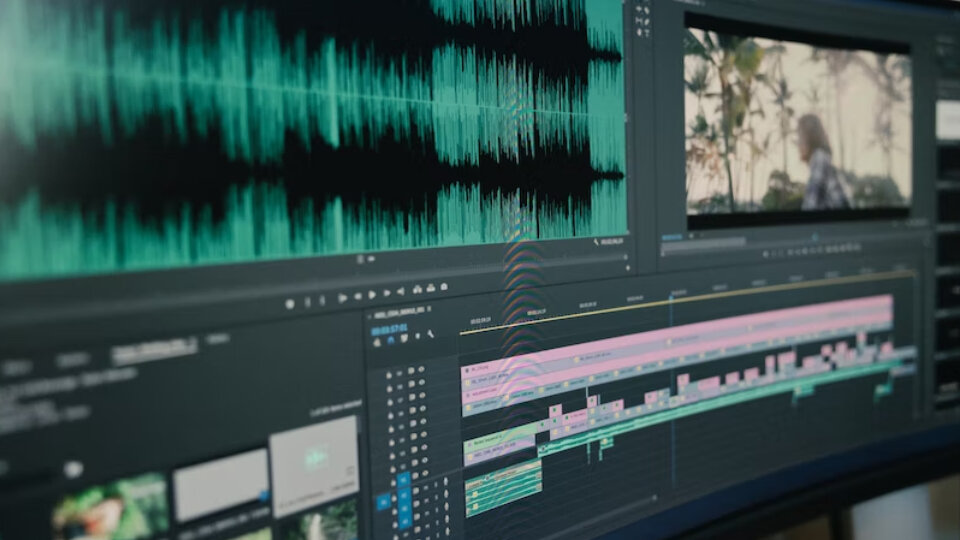
Task: Click the Program monitor blue playhead marker
Action: pyautogui.click(x=815, y=236)
